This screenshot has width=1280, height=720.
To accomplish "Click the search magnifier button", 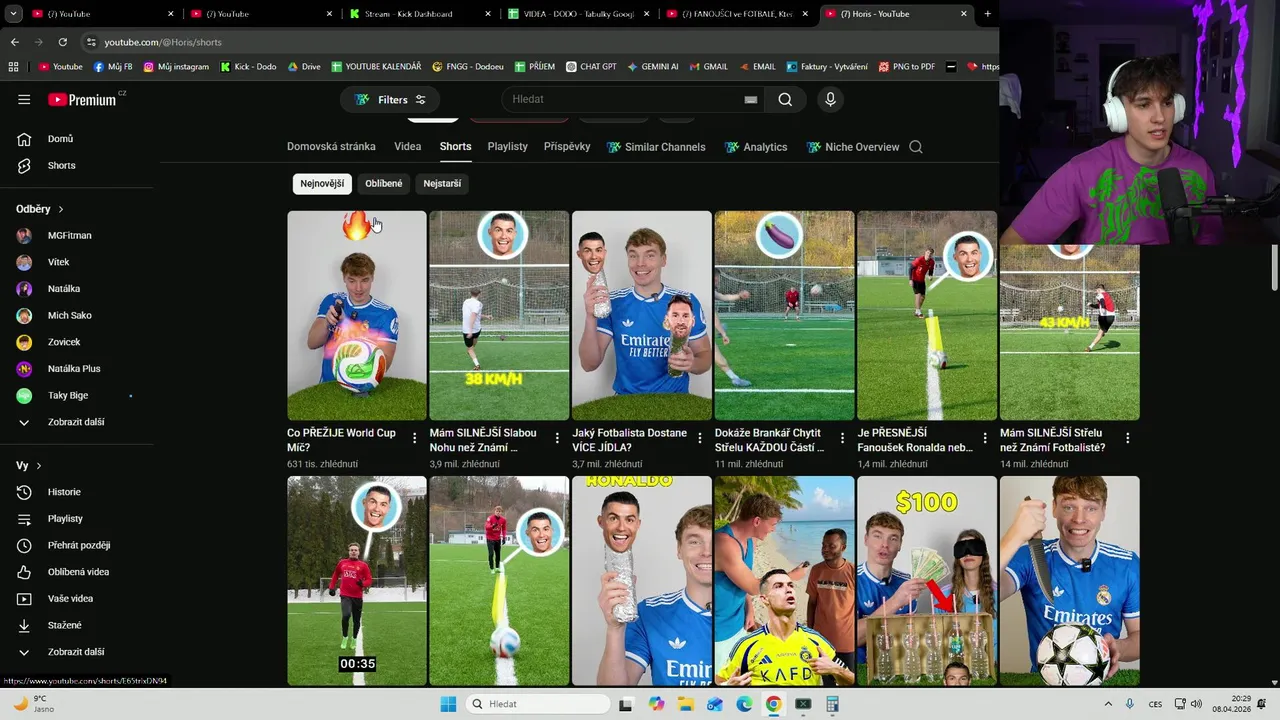I will 785,99.
